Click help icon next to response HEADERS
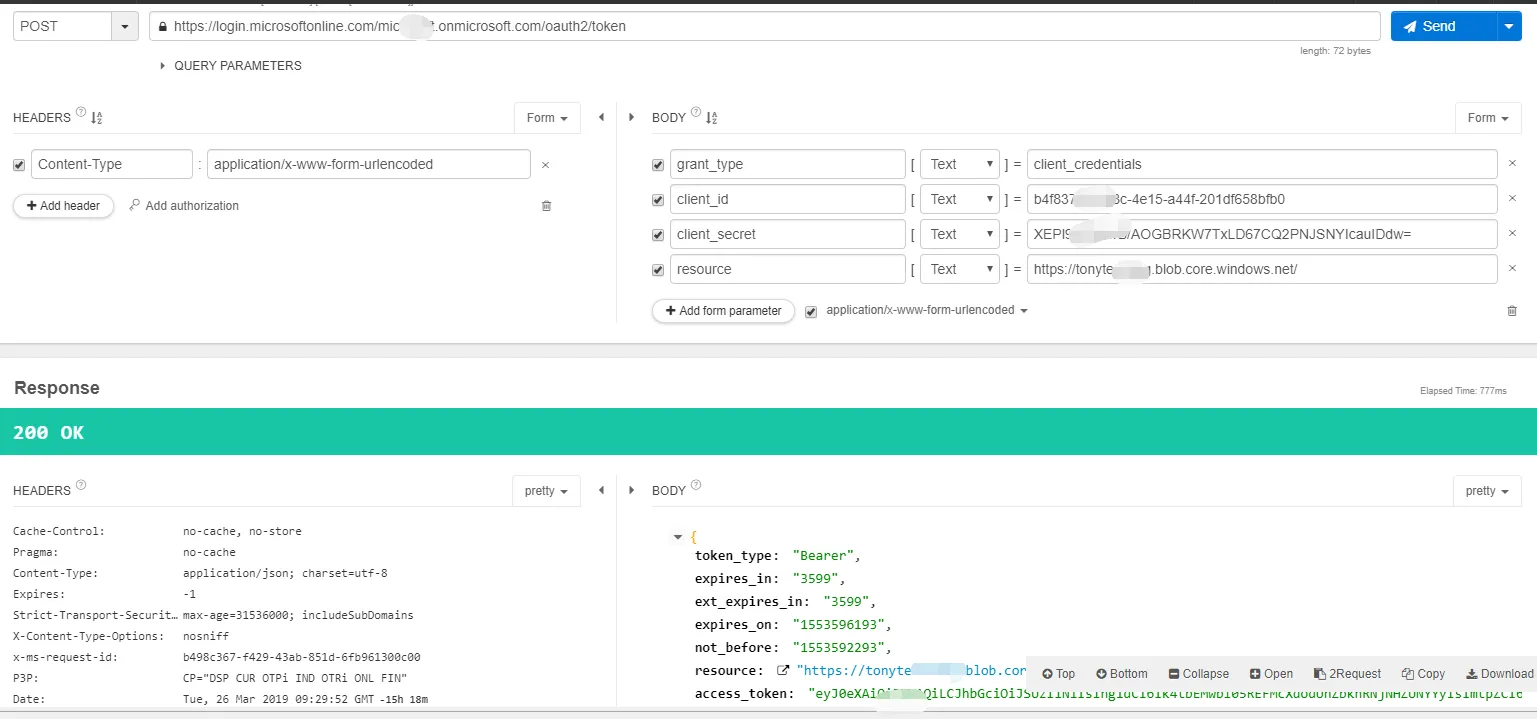This screenshot has width=1537, height=719. (81, 486)
